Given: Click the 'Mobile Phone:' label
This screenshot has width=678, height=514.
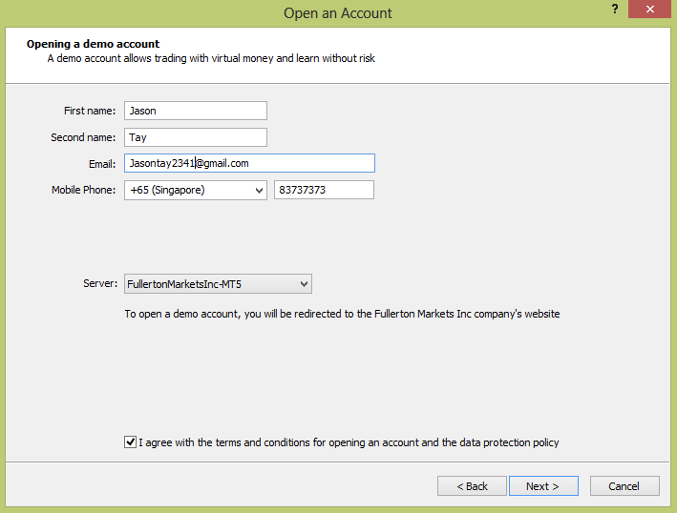Looking at the screenshot, I should pos(83,190).
